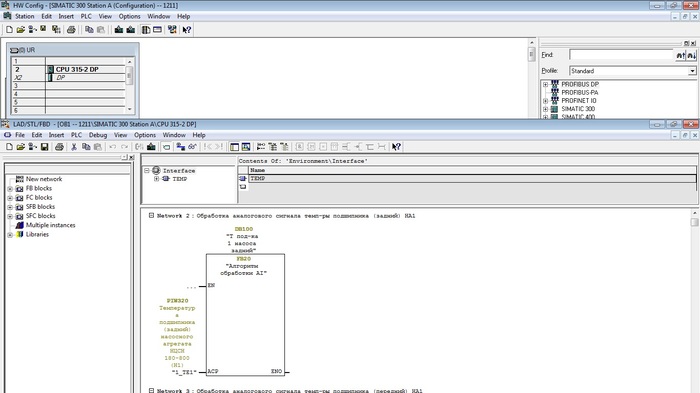700x393 pixels.
Task: Click New block icon in LAD/STL/FBD toolbar
Action: pyautogui.click(x=9, y=146)
